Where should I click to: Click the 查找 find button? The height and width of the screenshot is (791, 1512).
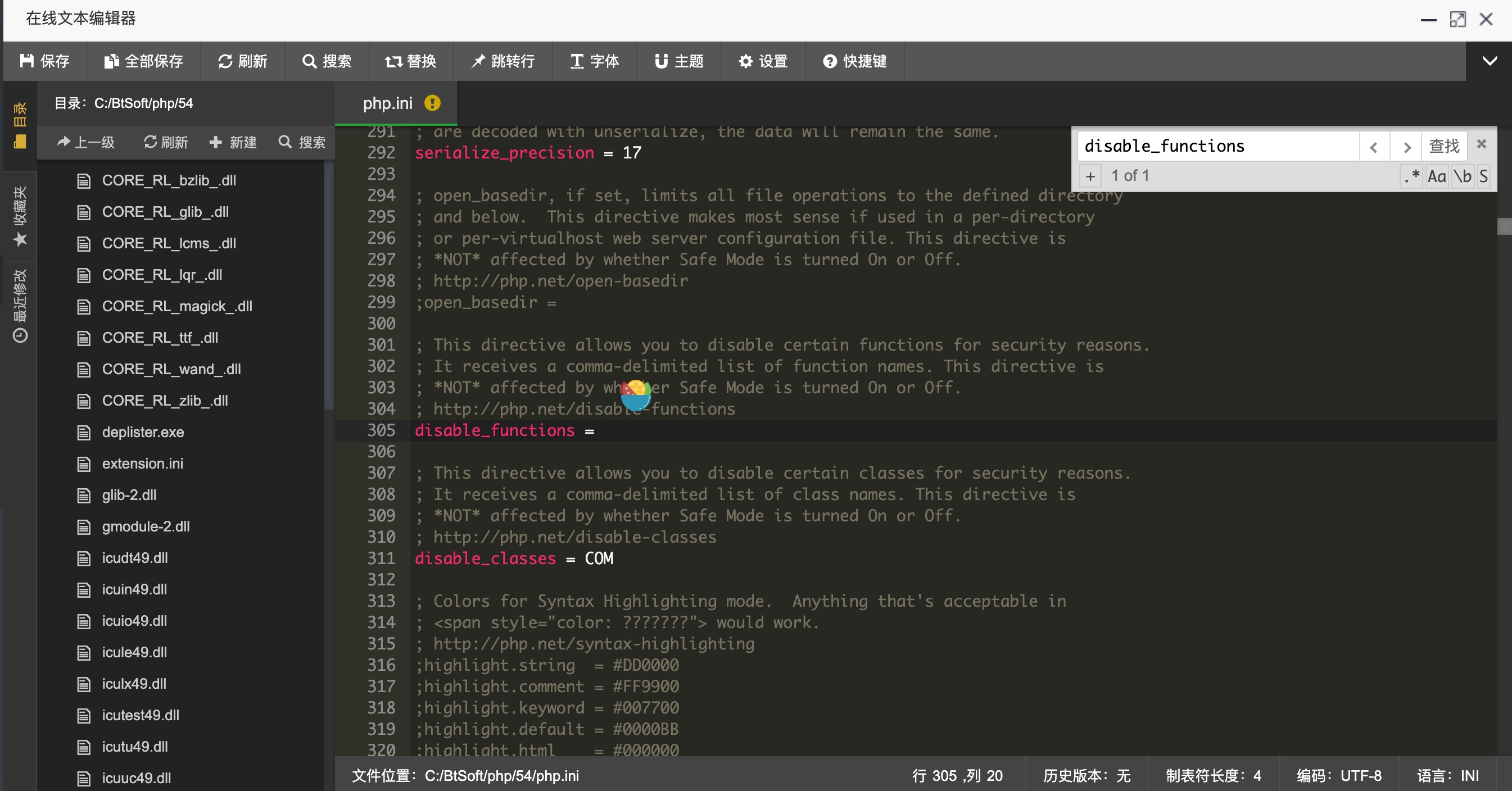coord(1444,146)
